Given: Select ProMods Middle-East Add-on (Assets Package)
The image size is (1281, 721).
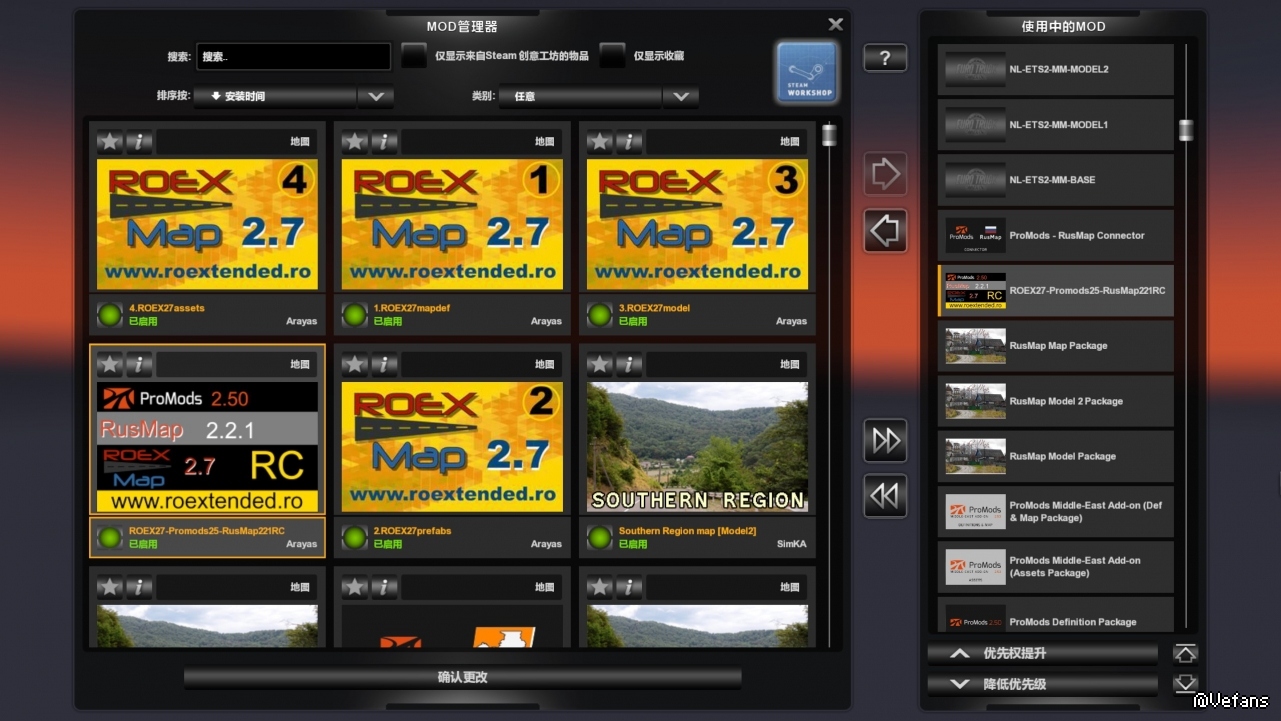Looking at the screenshot, I should tap(1055, 567).
